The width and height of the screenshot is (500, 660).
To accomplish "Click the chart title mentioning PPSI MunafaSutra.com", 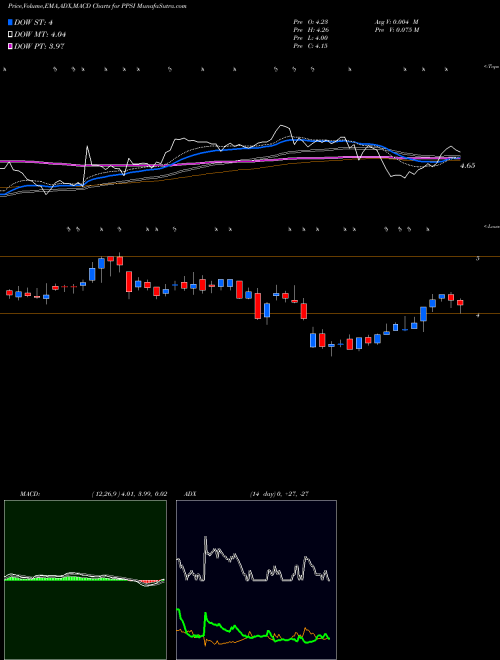I will point(97,6).
